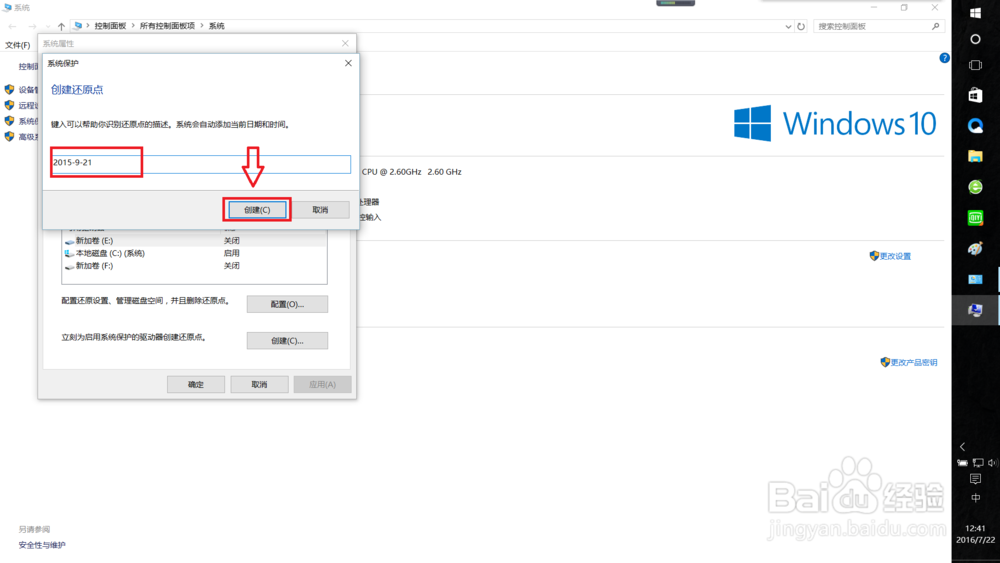
Task: Expand chevron after 所有控制面板项 breadcrumb
Action: click(202, 26)
